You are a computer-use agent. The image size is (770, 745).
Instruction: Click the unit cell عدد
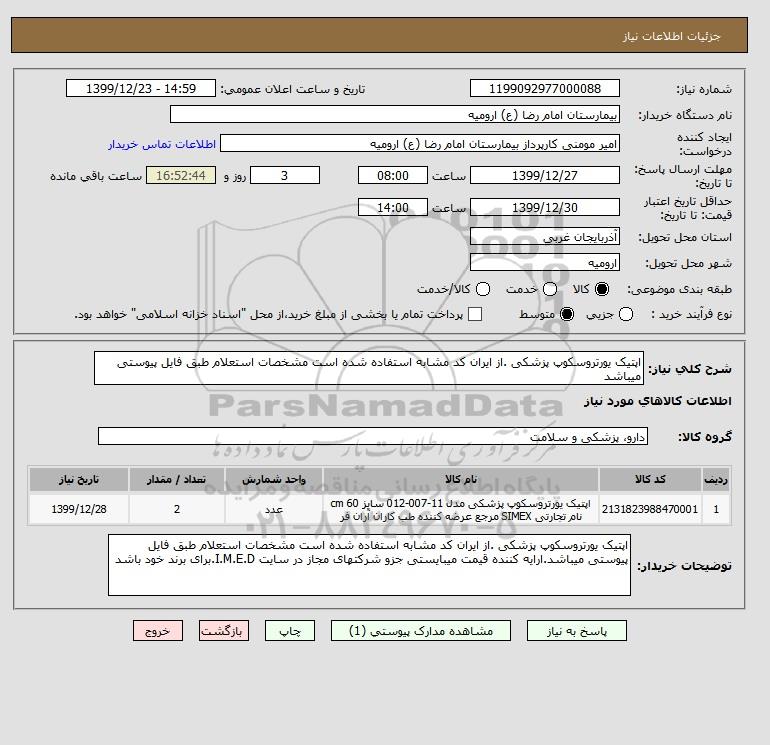pos(274,509)
